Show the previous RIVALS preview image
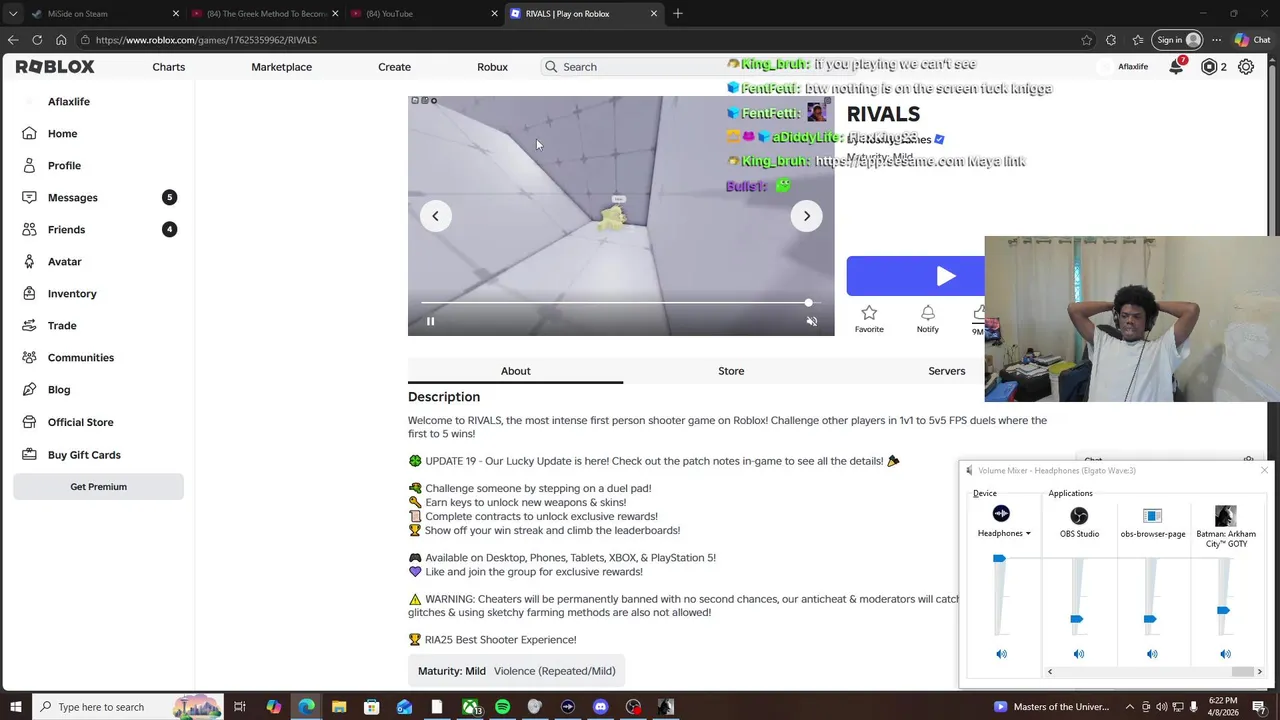This screenshot has height=720, width=1280. pos(435,216)
